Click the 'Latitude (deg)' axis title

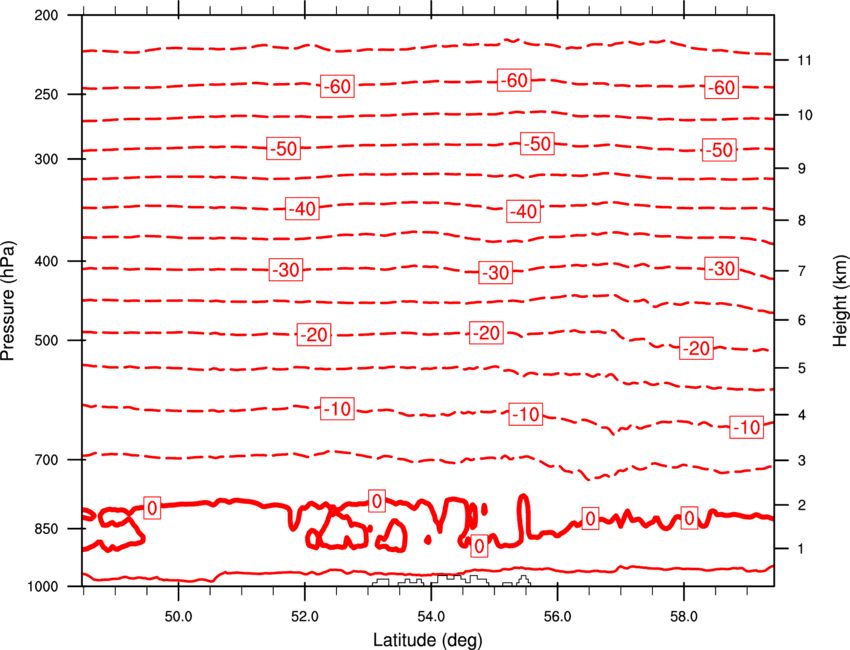tap(428, 640)
